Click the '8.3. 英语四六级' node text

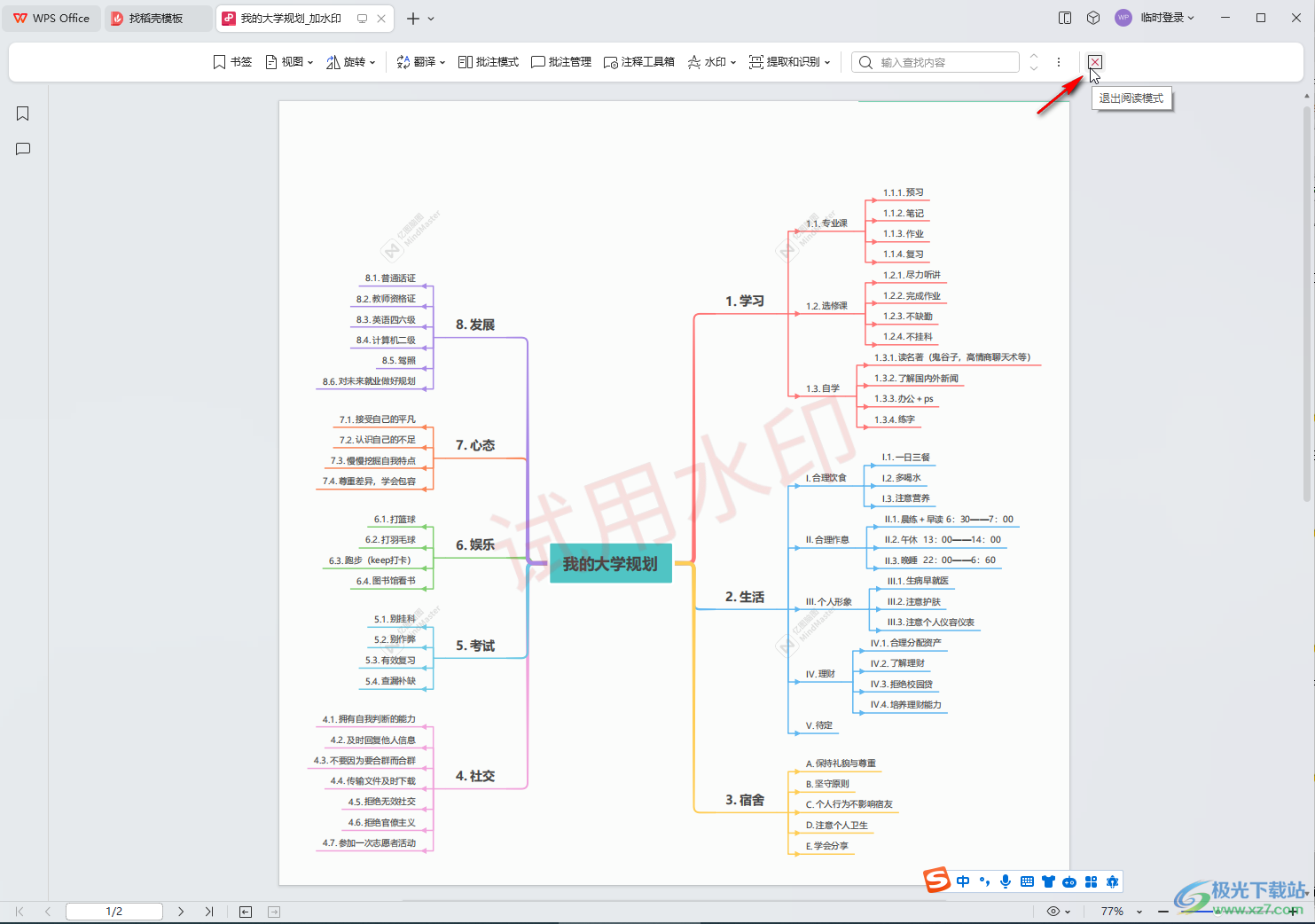[x=386, y=319]
